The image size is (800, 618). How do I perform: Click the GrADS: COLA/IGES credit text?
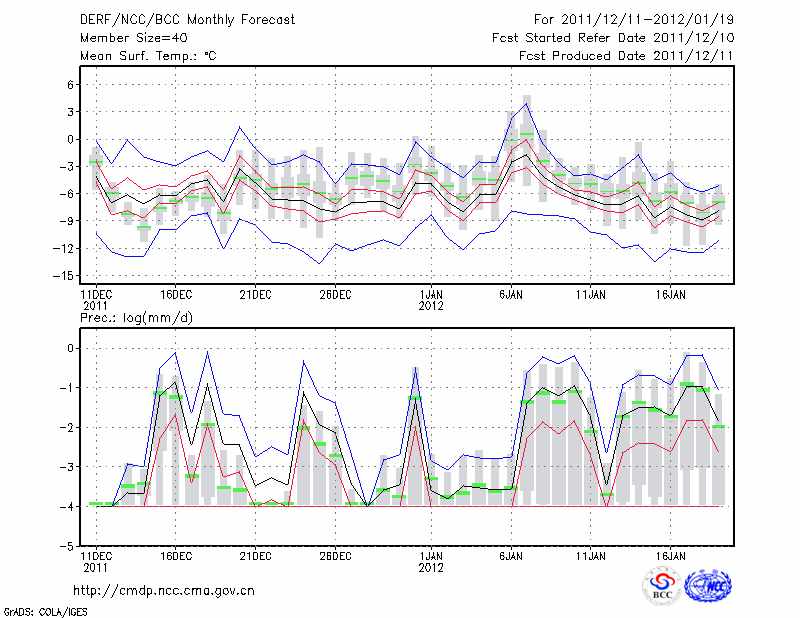click(x=46, y=610)
